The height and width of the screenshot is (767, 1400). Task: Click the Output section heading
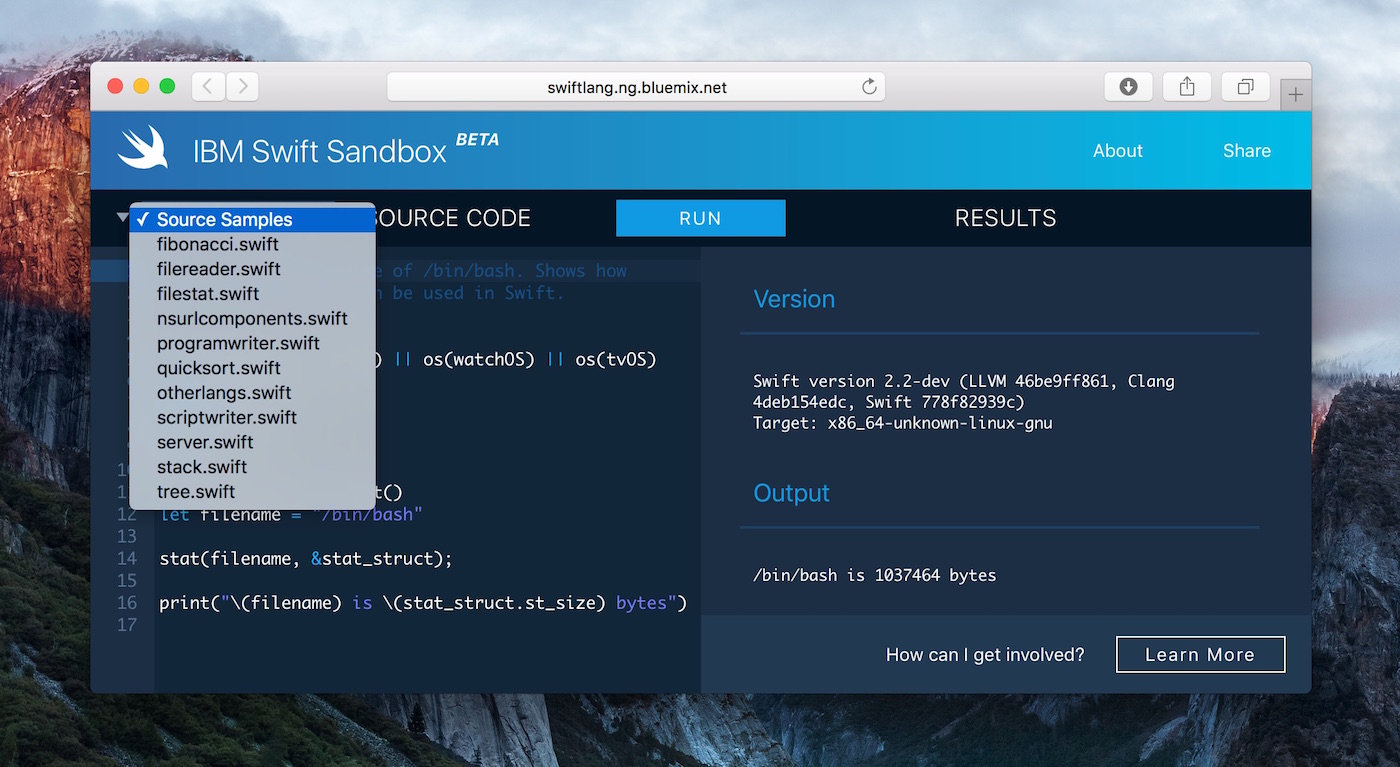[x=791, y=493]
